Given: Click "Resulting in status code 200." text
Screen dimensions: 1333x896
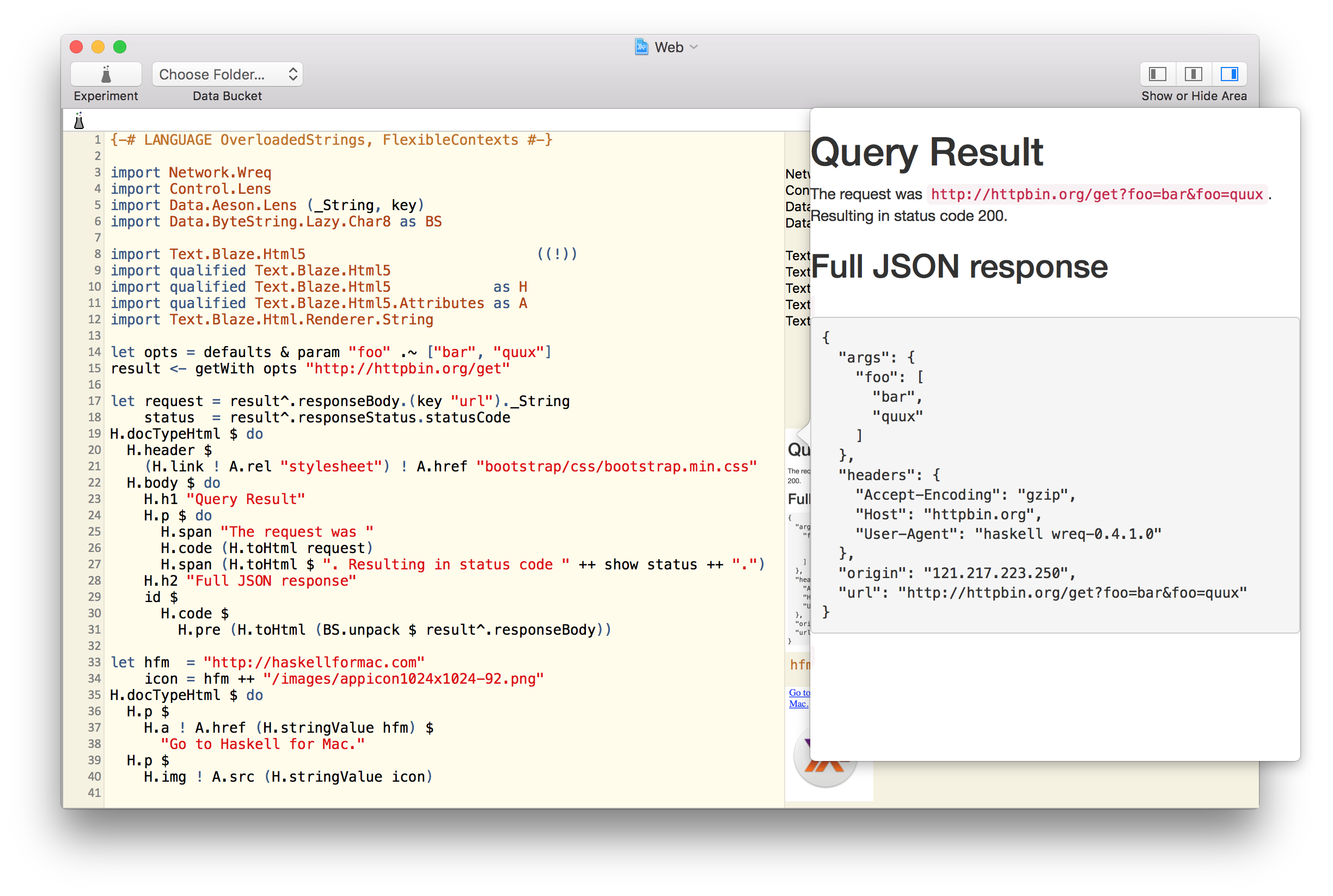Looking at the screenshot, I should click(909, 216).
